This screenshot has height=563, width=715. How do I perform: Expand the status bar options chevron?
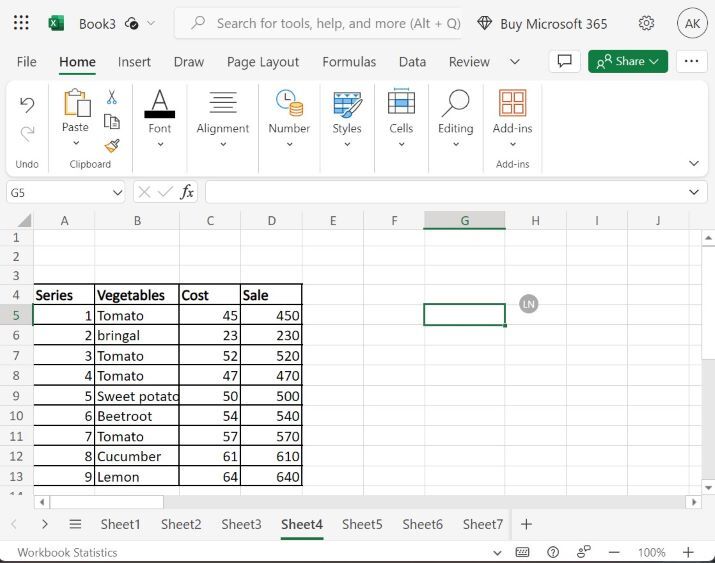[x=497, y=553]
